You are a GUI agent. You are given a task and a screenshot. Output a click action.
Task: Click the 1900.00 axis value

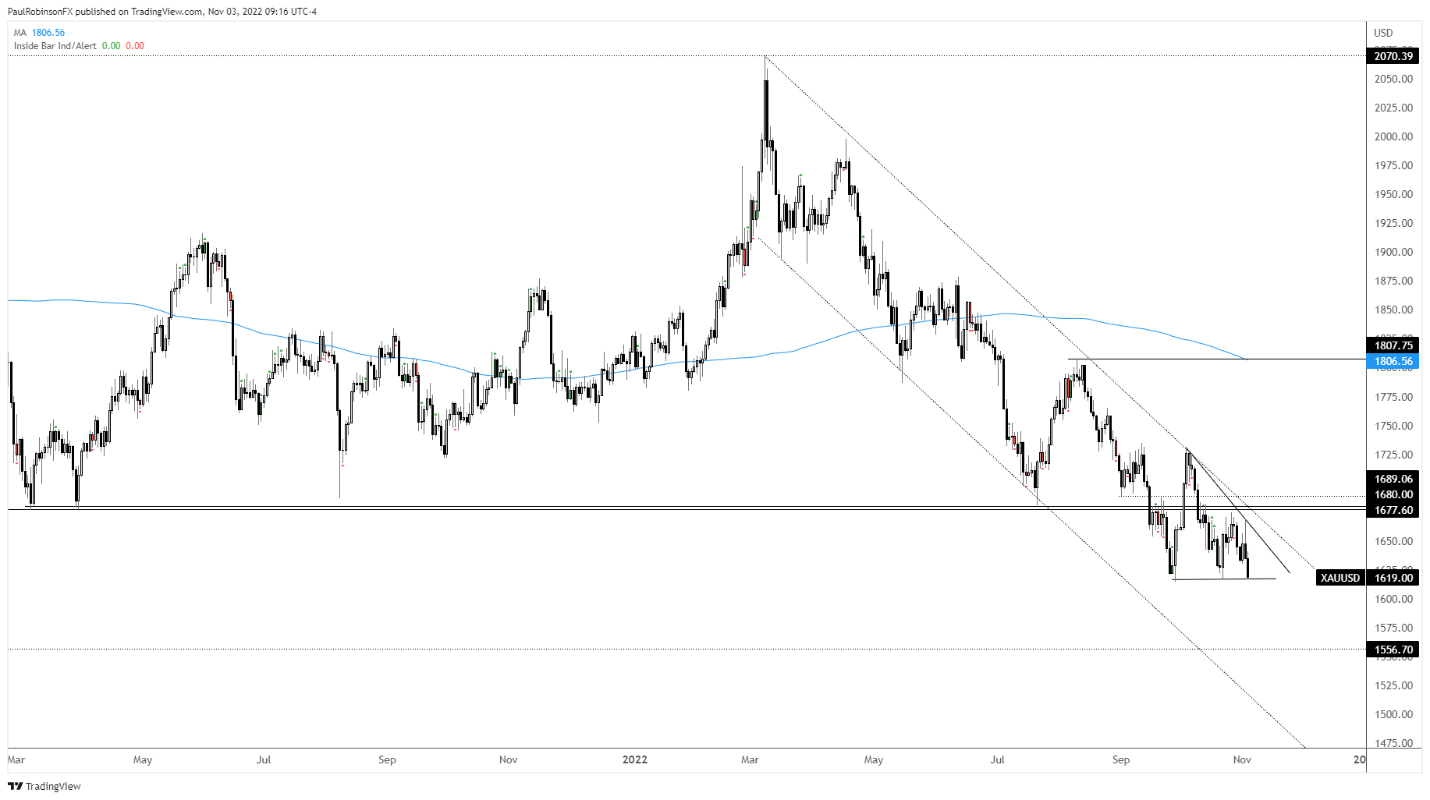[x=1393, y=253]
